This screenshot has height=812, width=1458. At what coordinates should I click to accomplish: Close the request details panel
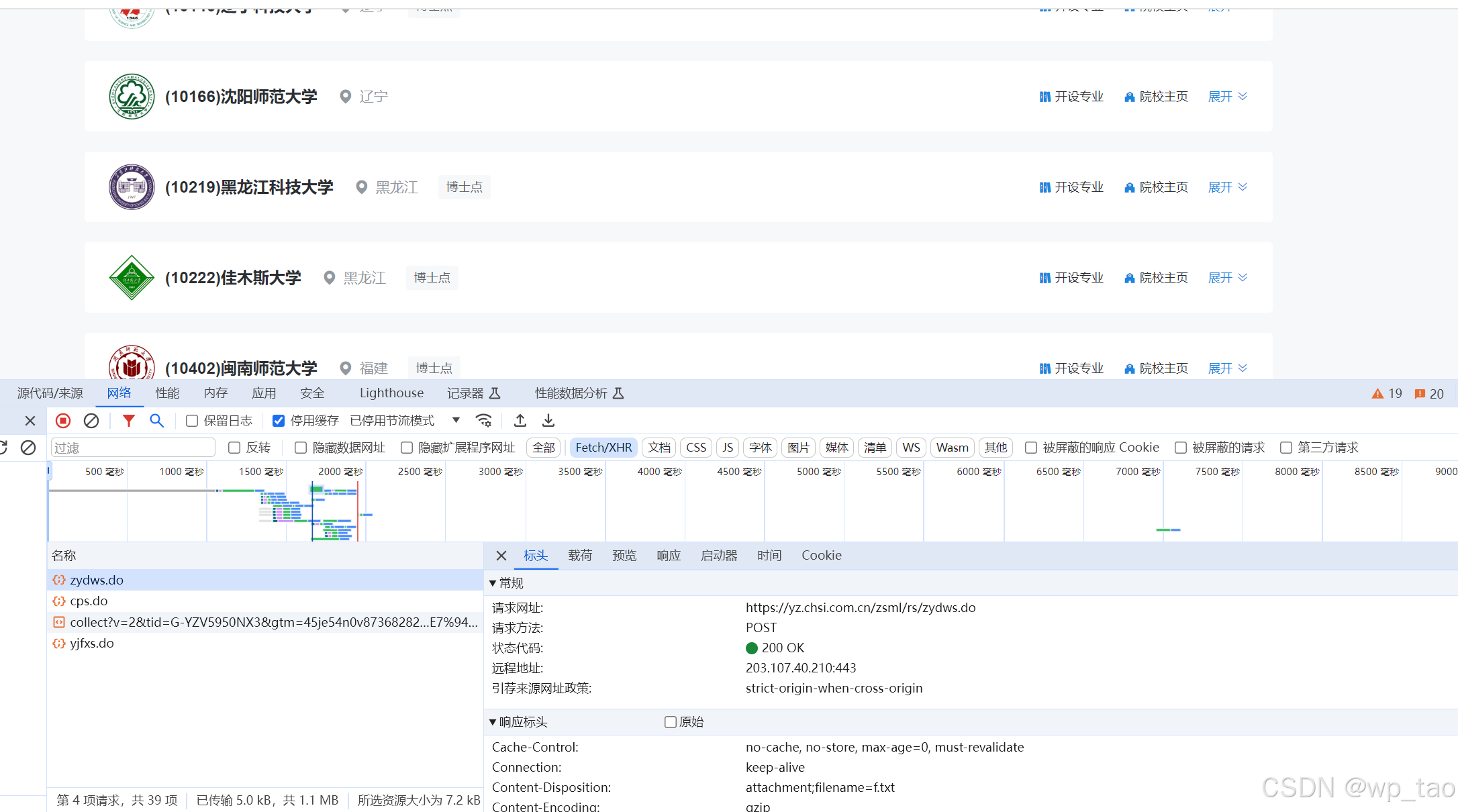point(501,556)
